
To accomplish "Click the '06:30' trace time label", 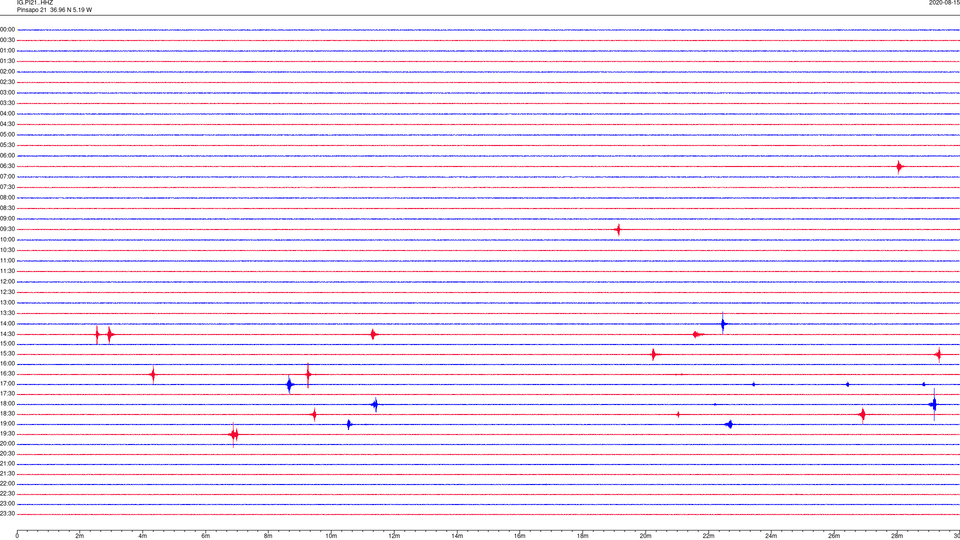I will (7, 167).
